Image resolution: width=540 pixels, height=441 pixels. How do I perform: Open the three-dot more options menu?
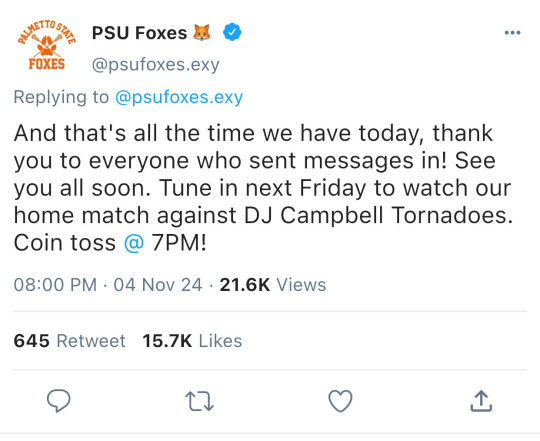512,33
